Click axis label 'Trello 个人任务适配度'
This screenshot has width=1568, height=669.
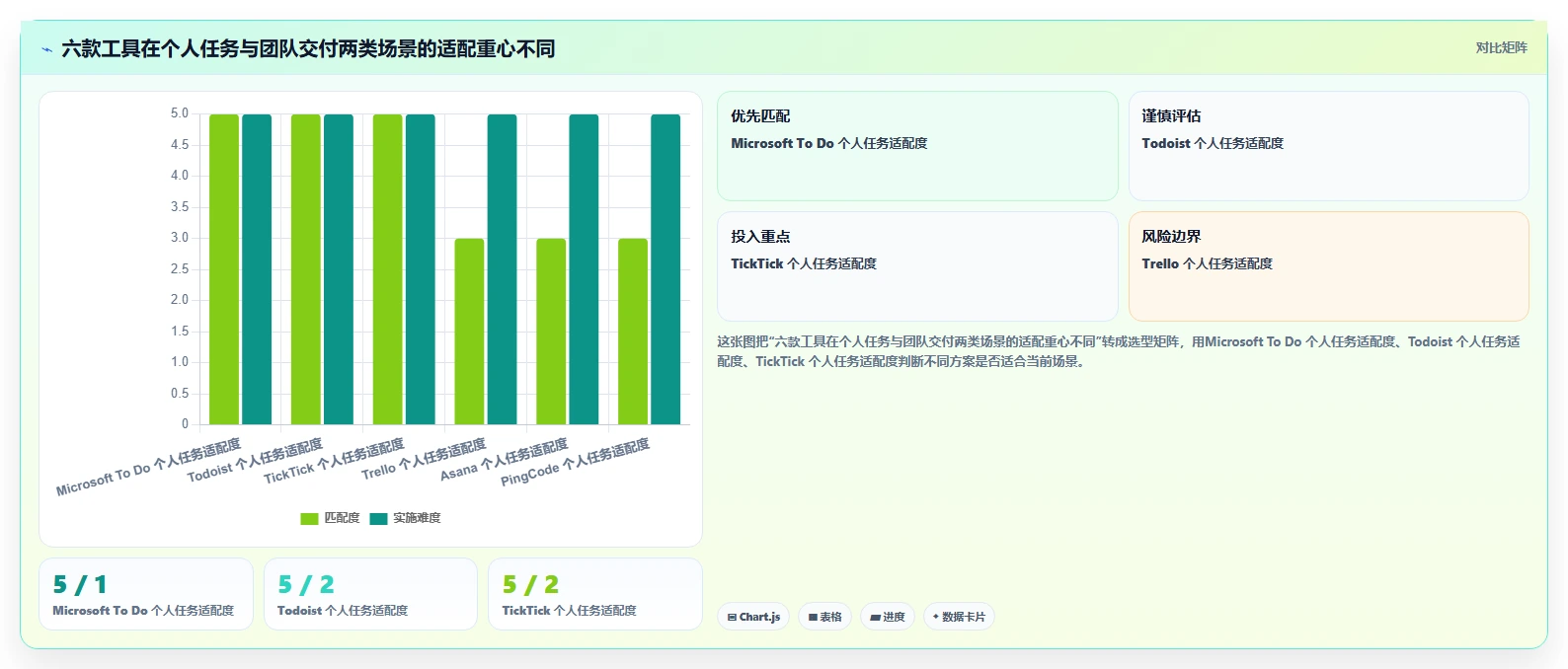point(424,460)
